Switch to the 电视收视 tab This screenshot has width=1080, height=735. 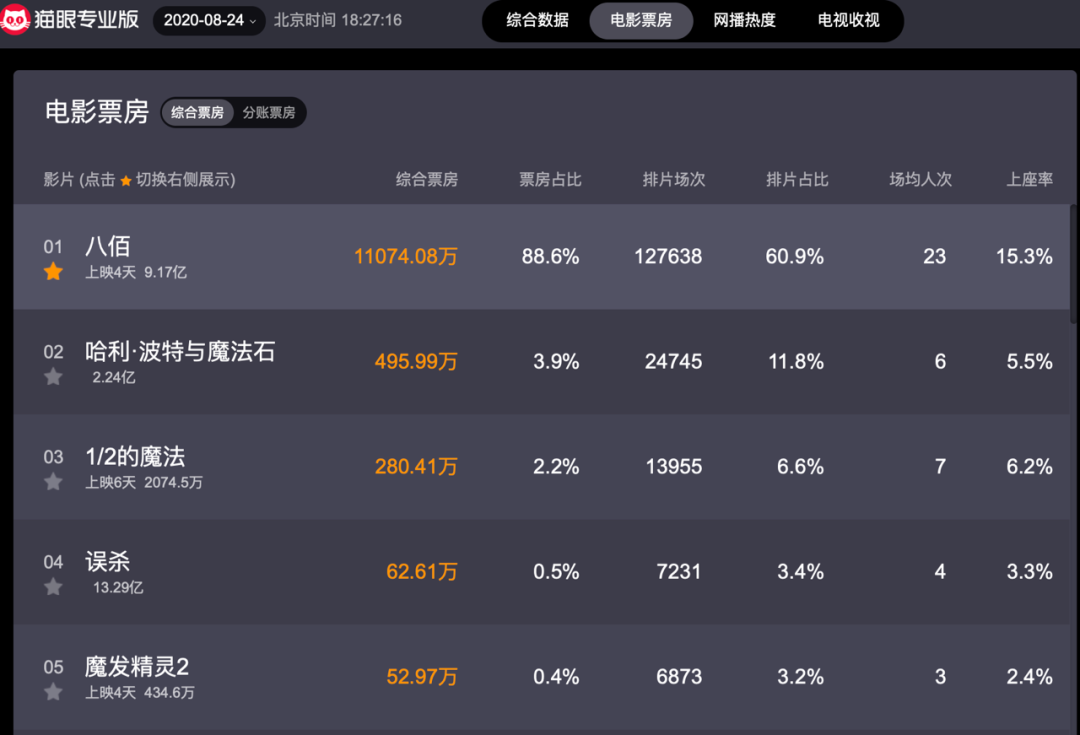(848, 20)
